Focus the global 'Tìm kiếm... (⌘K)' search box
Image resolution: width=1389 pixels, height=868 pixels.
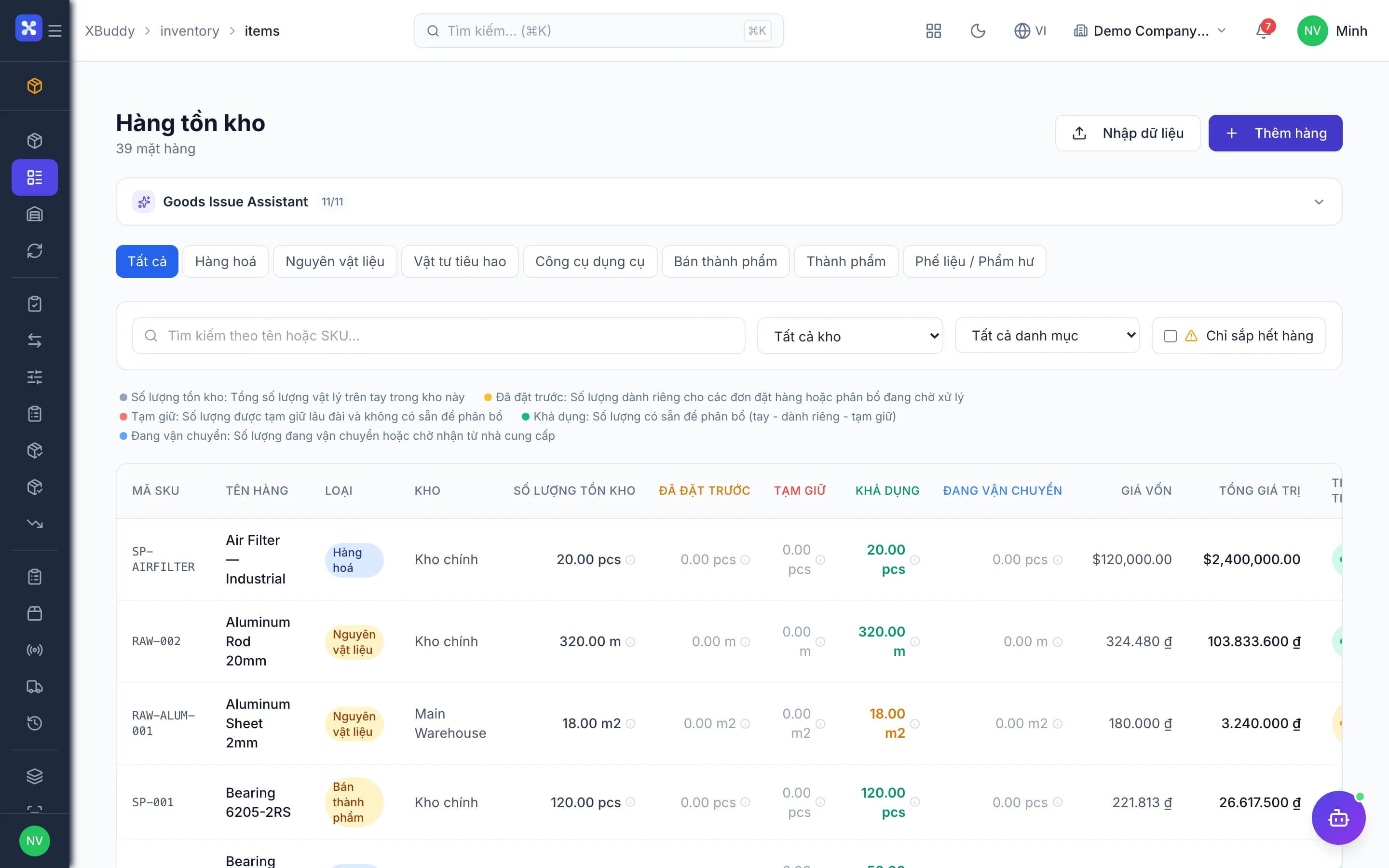[598, 31]
